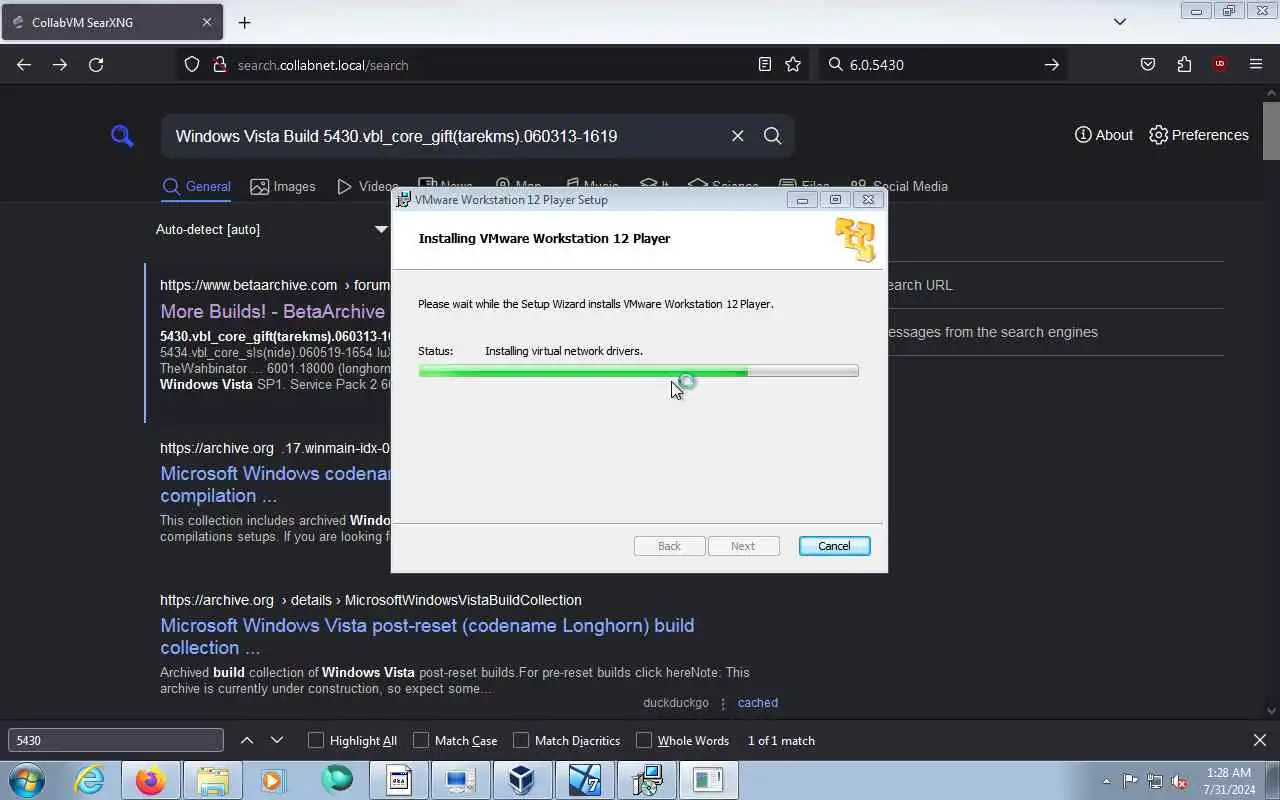Enable Match Diacritics option
1280x800 pixels.
pyautogui.click(x=521, y=741)
